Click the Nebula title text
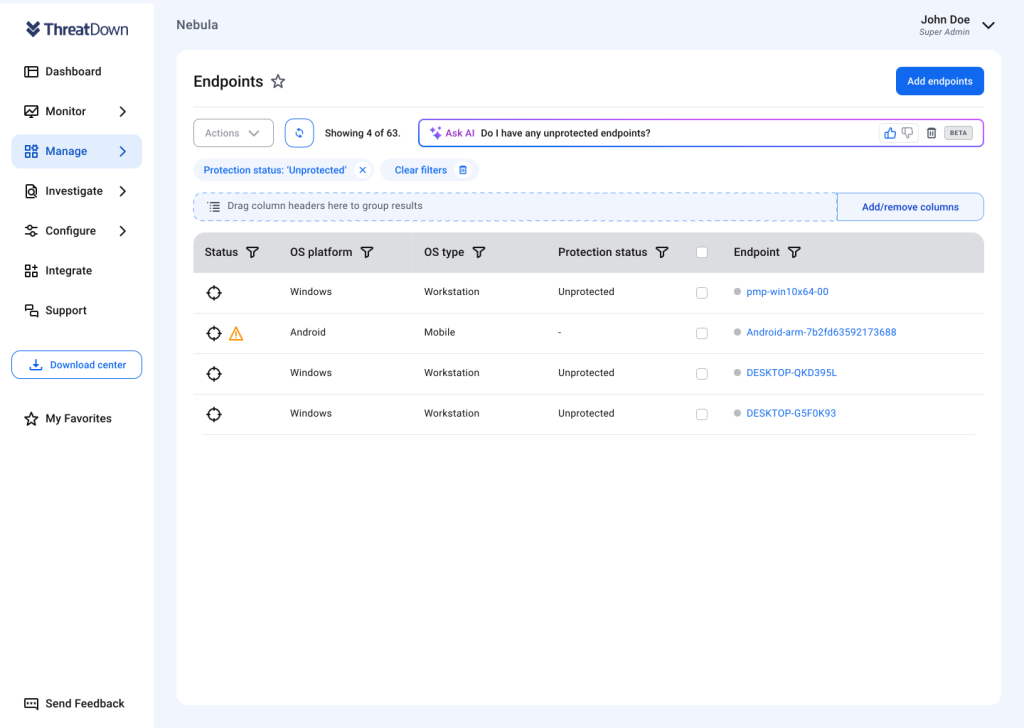Screen dimensions: 1024x728 point(197,25)
